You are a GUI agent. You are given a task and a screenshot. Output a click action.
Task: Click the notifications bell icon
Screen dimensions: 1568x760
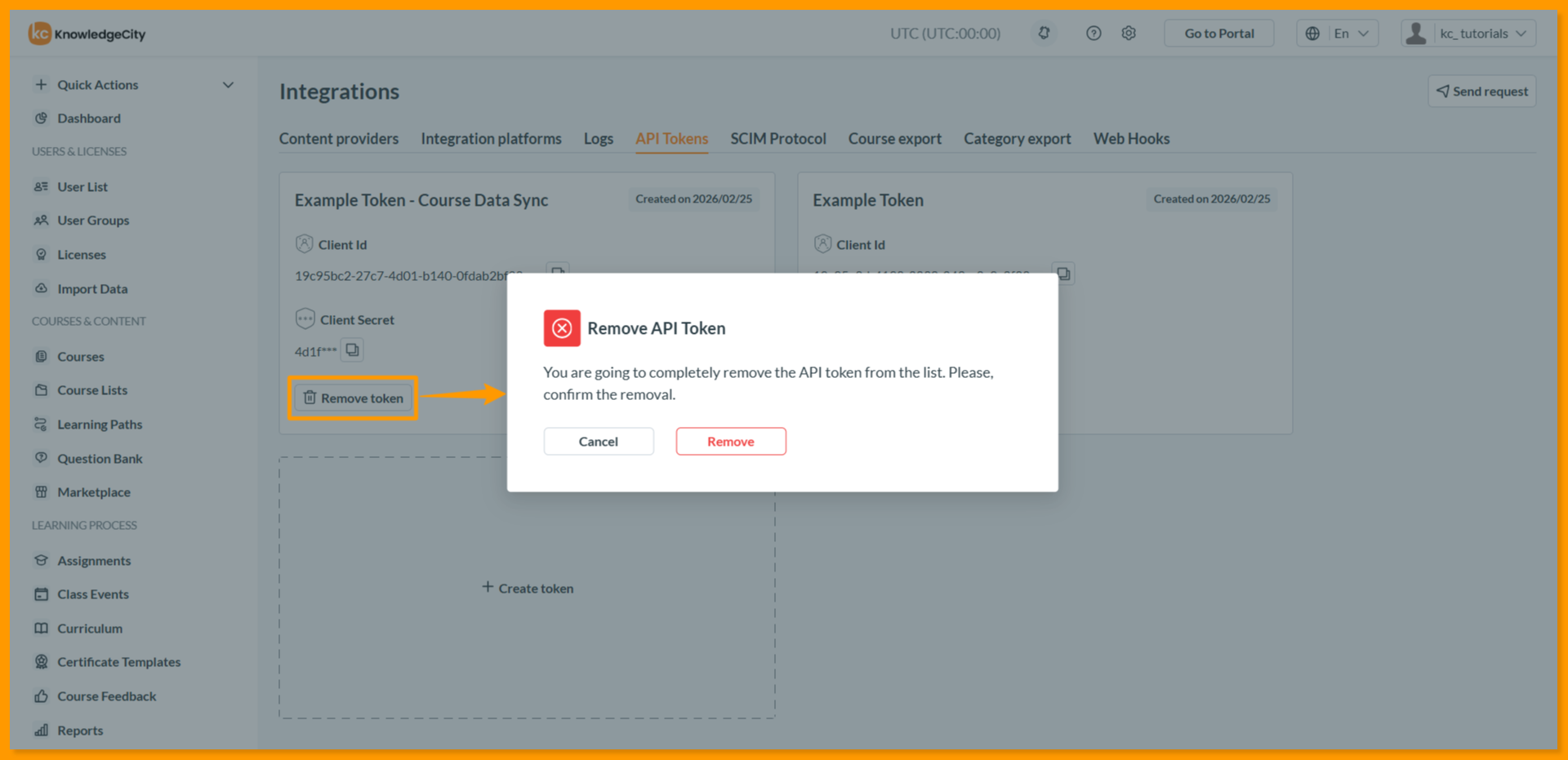tap(1044, 33)
